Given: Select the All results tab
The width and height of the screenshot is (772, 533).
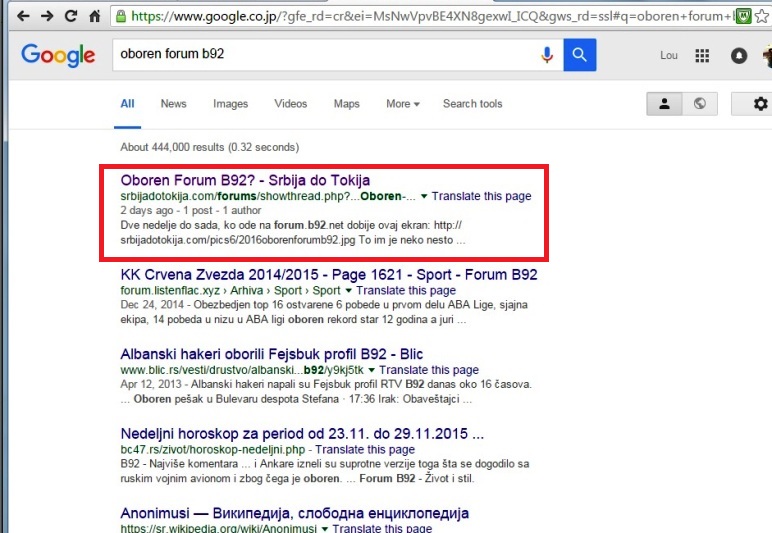Looking at the screenshot, I should 128,104.
